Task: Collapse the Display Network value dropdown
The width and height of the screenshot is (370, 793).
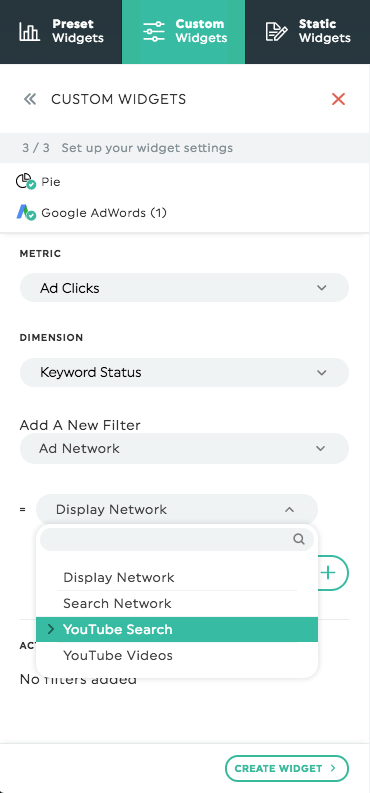Action: (177, 509)
